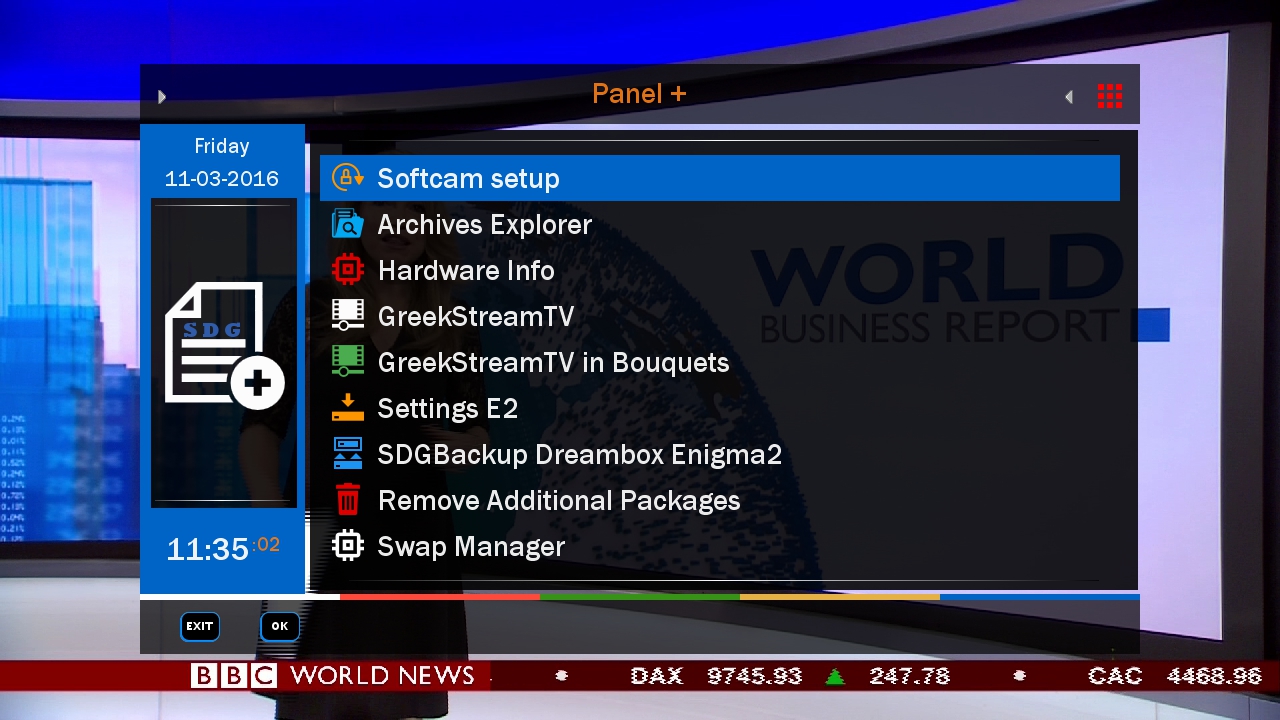1280x720 pixels.
Task: Click the EXIT button
Action: click(x=200, y=626)
